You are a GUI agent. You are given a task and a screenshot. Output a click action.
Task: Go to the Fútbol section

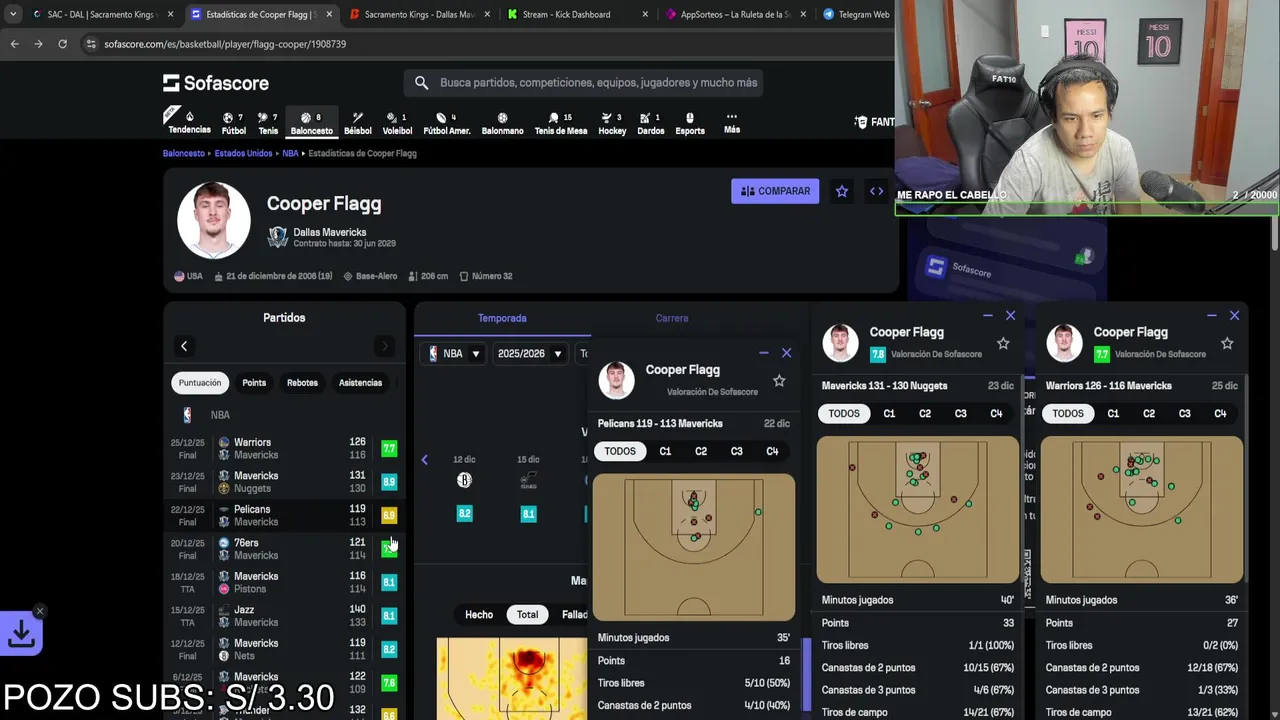click(x=234, y=123)
